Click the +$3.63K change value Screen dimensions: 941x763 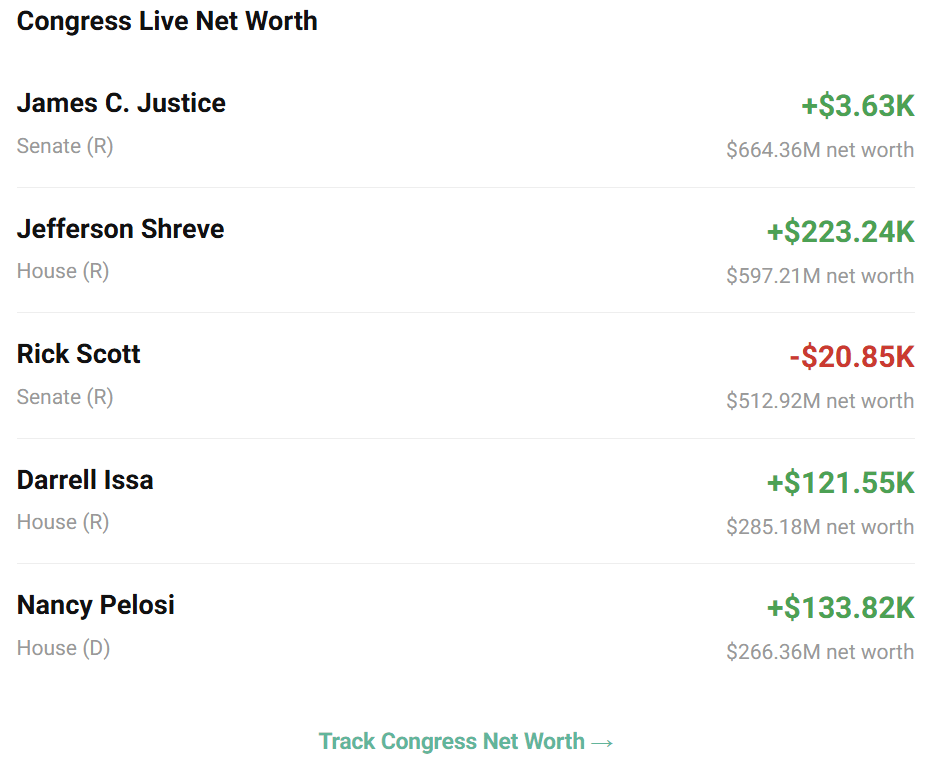[858, 106]
